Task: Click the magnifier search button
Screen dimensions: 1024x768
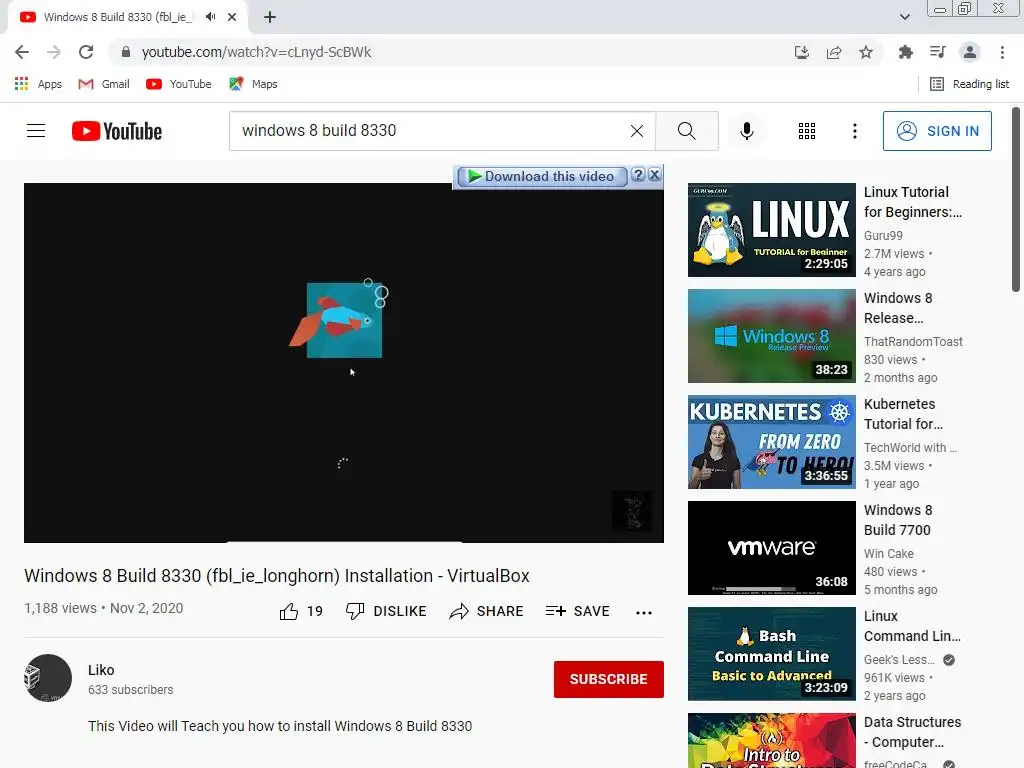Action: tap(686, 131)
